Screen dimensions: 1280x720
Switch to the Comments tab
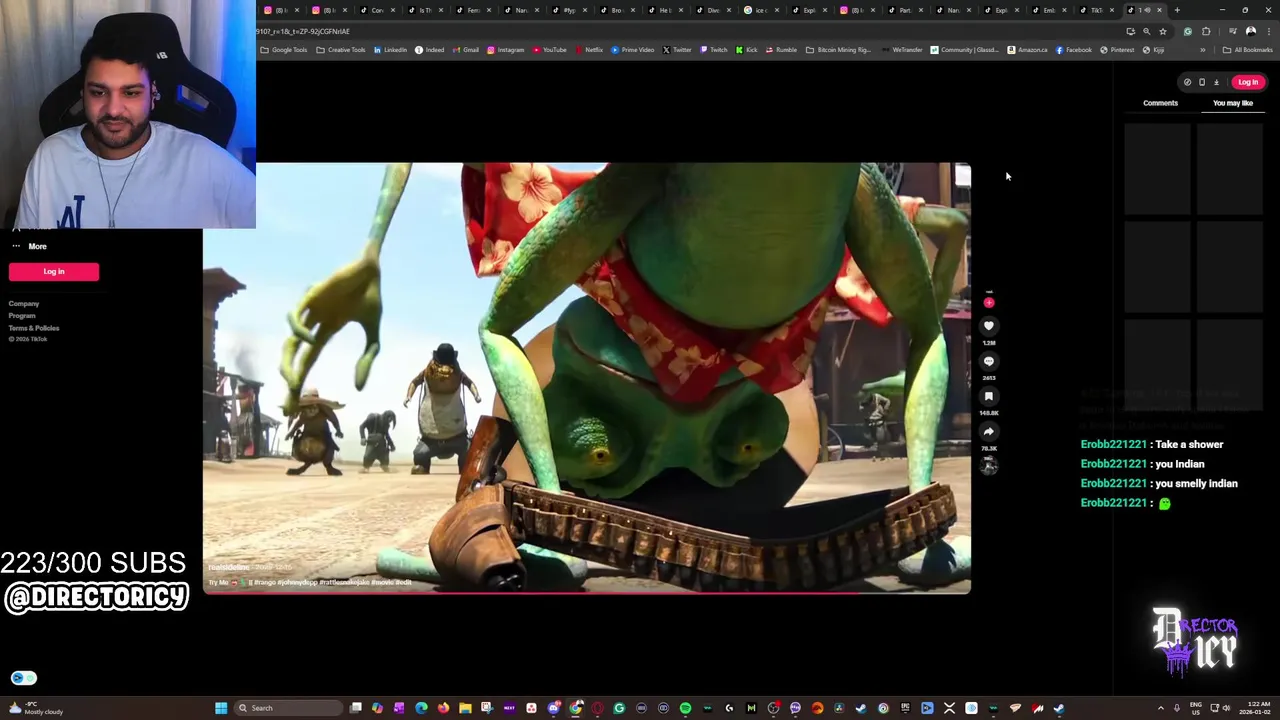coord(1160,103)
